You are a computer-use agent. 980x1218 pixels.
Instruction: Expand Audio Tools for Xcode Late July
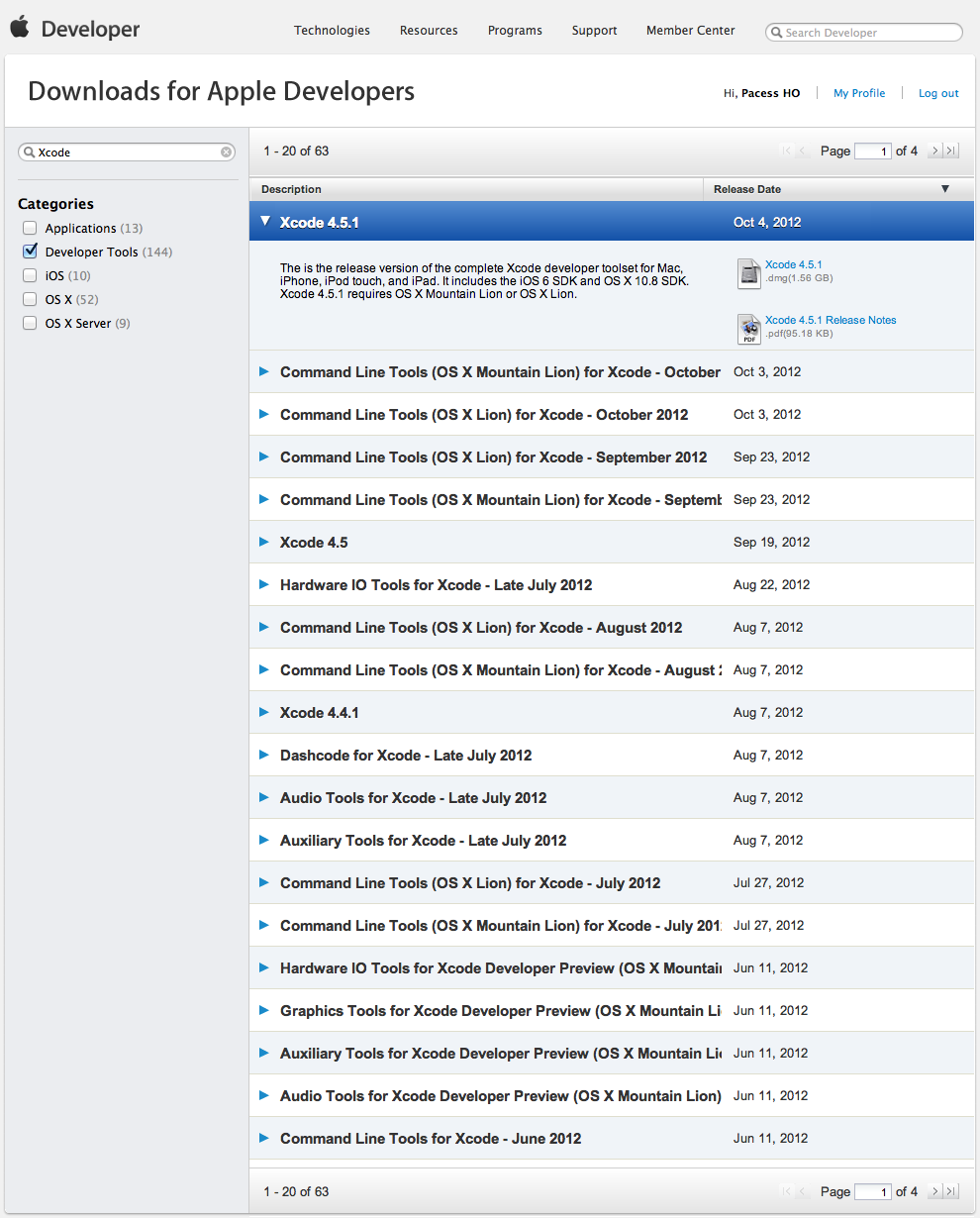264,797
